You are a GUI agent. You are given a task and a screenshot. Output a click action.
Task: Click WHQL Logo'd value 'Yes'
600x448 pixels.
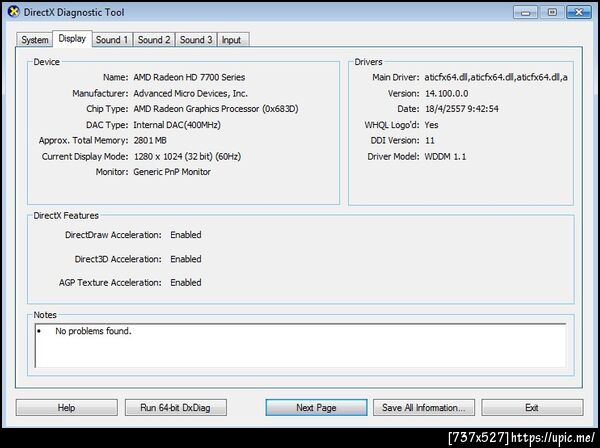coord(432,125)
